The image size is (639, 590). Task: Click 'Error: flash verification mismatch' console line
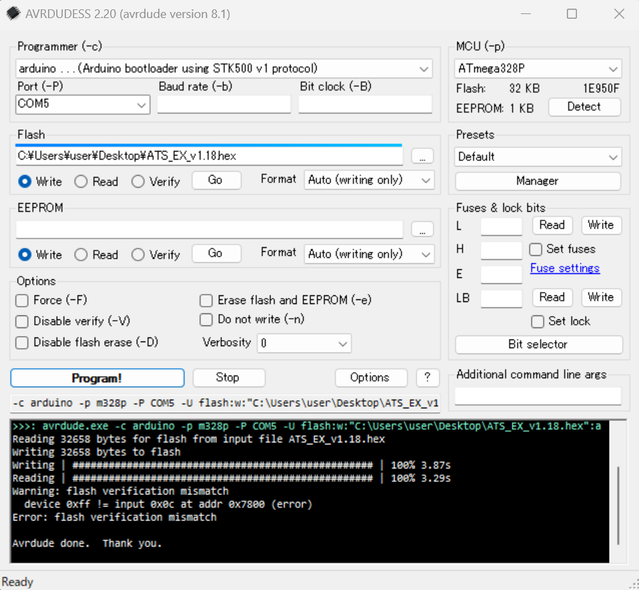point(115,517)
